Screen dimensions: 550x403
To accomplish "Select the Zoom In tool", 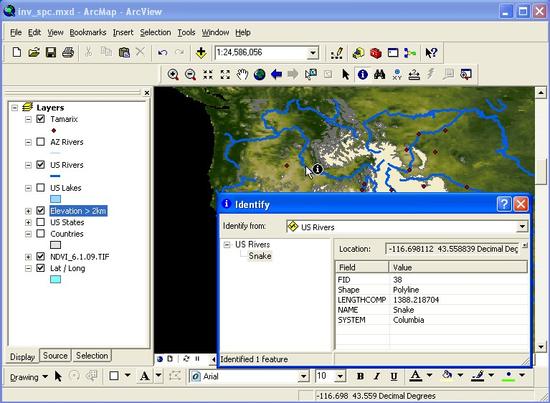I will [x=173, y=74].
